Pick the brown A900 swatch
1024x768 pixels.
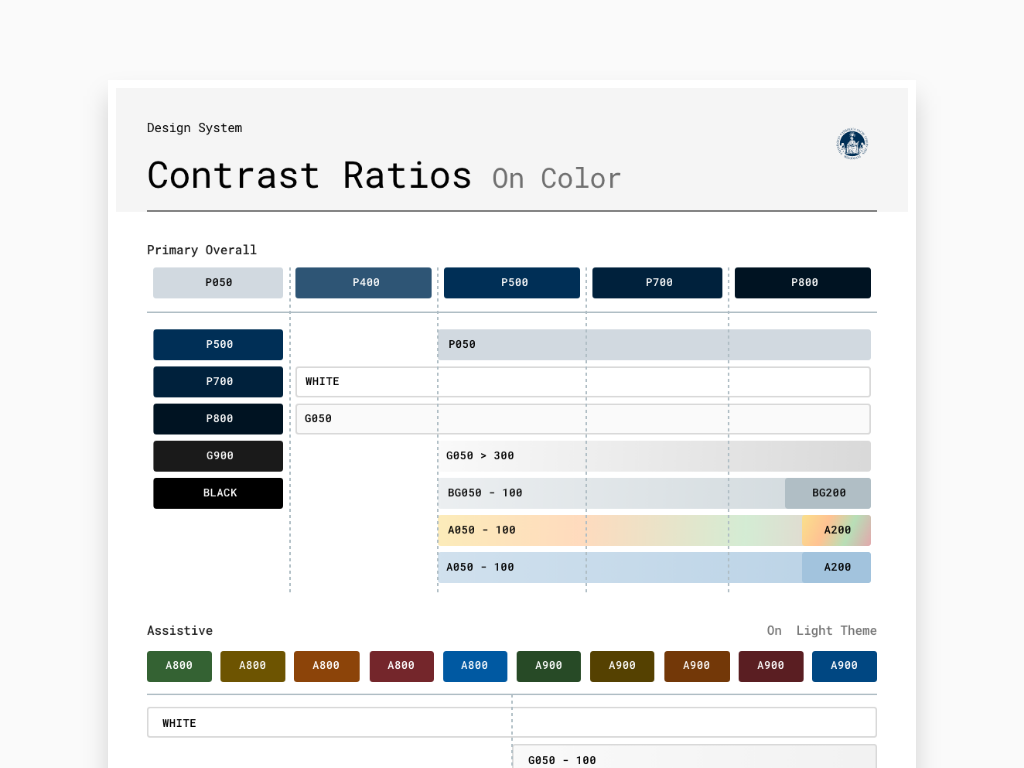click(x=697, y=666)
